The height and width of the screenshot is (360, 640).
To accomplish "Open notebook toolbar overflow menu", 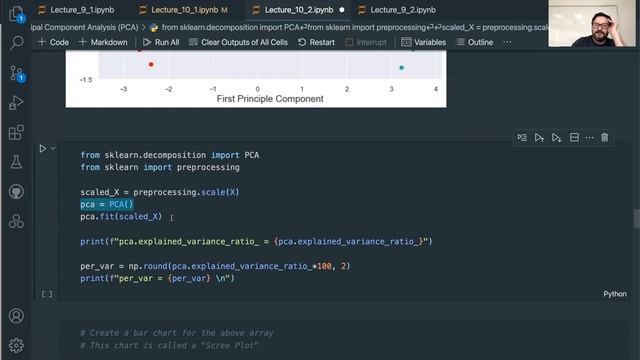I will 507,42.
